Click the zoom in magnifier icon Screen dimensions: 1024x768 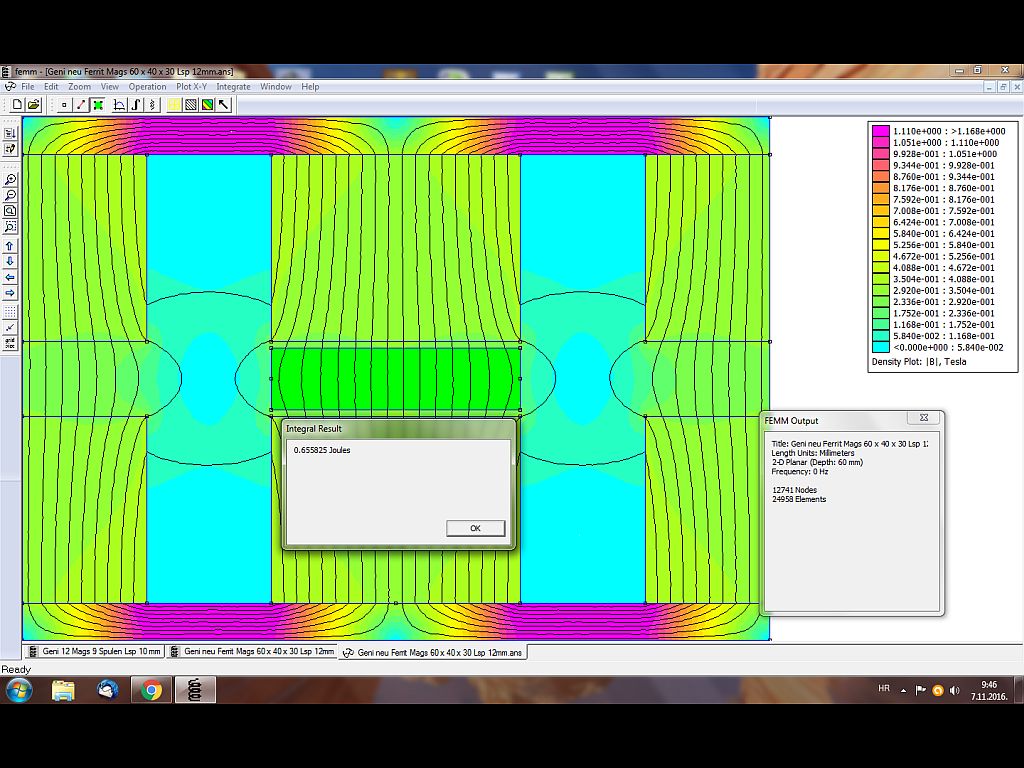(10, 180)
